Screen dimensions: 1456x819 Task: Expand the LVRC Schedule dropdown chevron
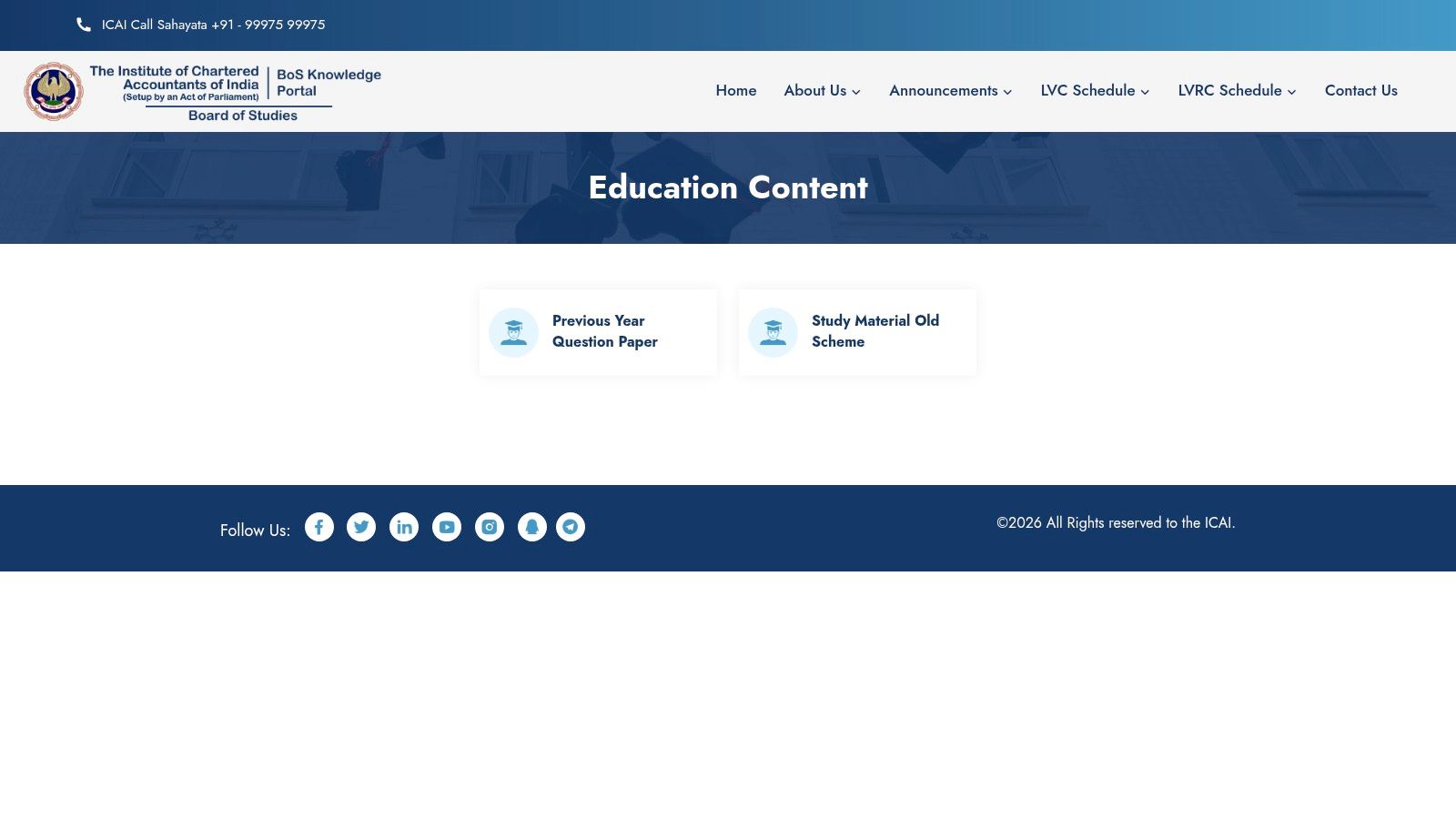1291,92
